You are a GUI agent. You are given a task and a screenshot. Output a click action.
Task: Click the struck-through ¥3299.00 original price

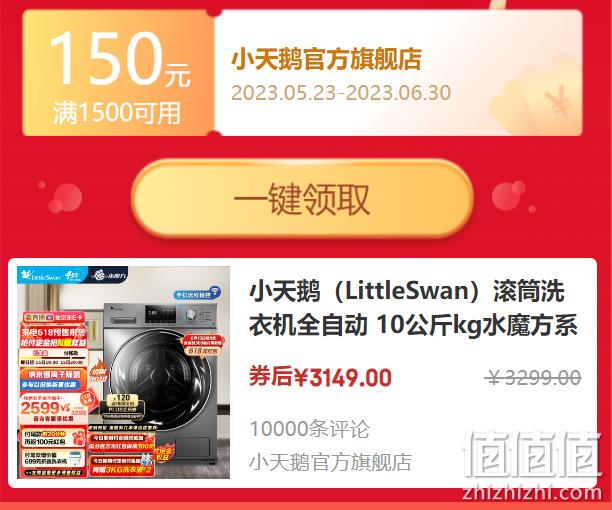pyautogui.click(x=533, y=378)
